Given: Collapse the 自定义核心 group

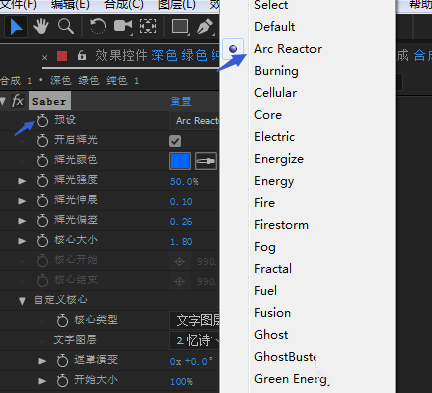Looking at the screenshot, I should pos(22,301).
